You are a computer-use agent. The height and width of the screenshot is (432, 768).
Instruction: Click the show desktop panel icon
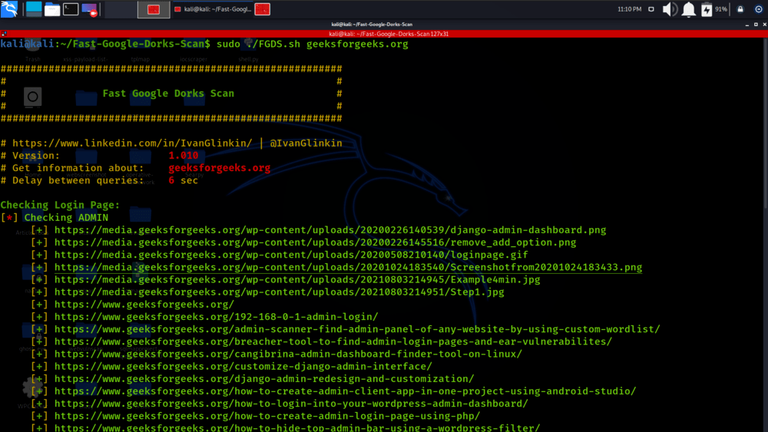coord(34,9)
